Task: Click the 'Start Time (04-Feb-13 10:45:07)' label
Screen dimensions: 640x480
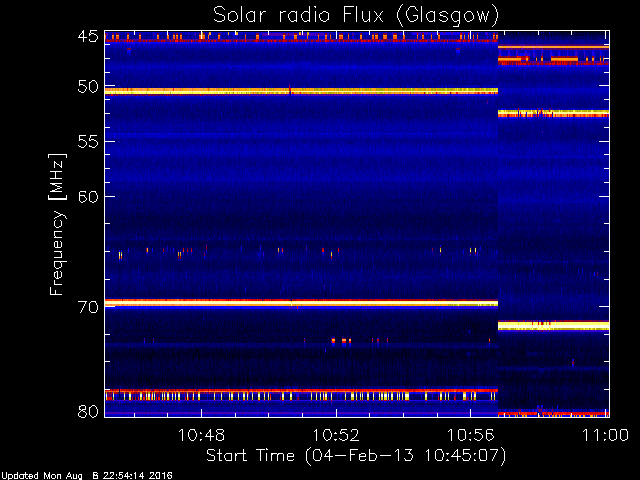Action: (x=356, y=456)
